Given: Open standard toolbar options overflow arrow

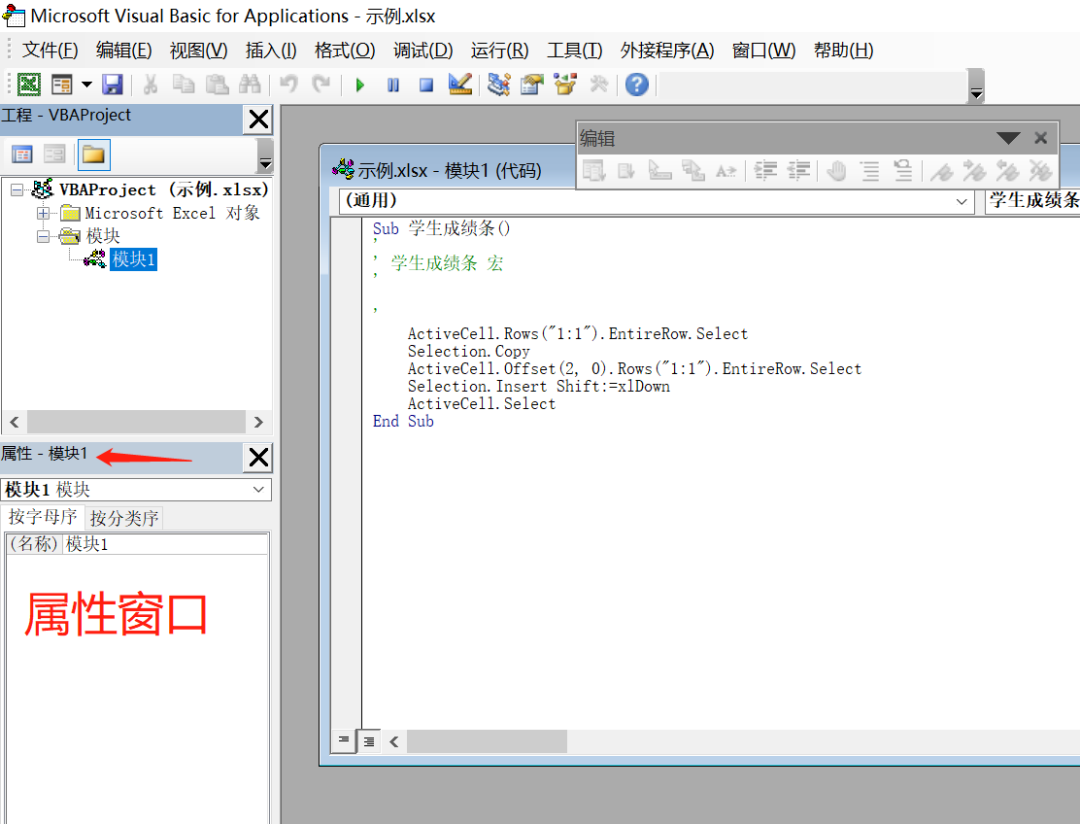Looking at the screenshot, I should coord(975,86).
